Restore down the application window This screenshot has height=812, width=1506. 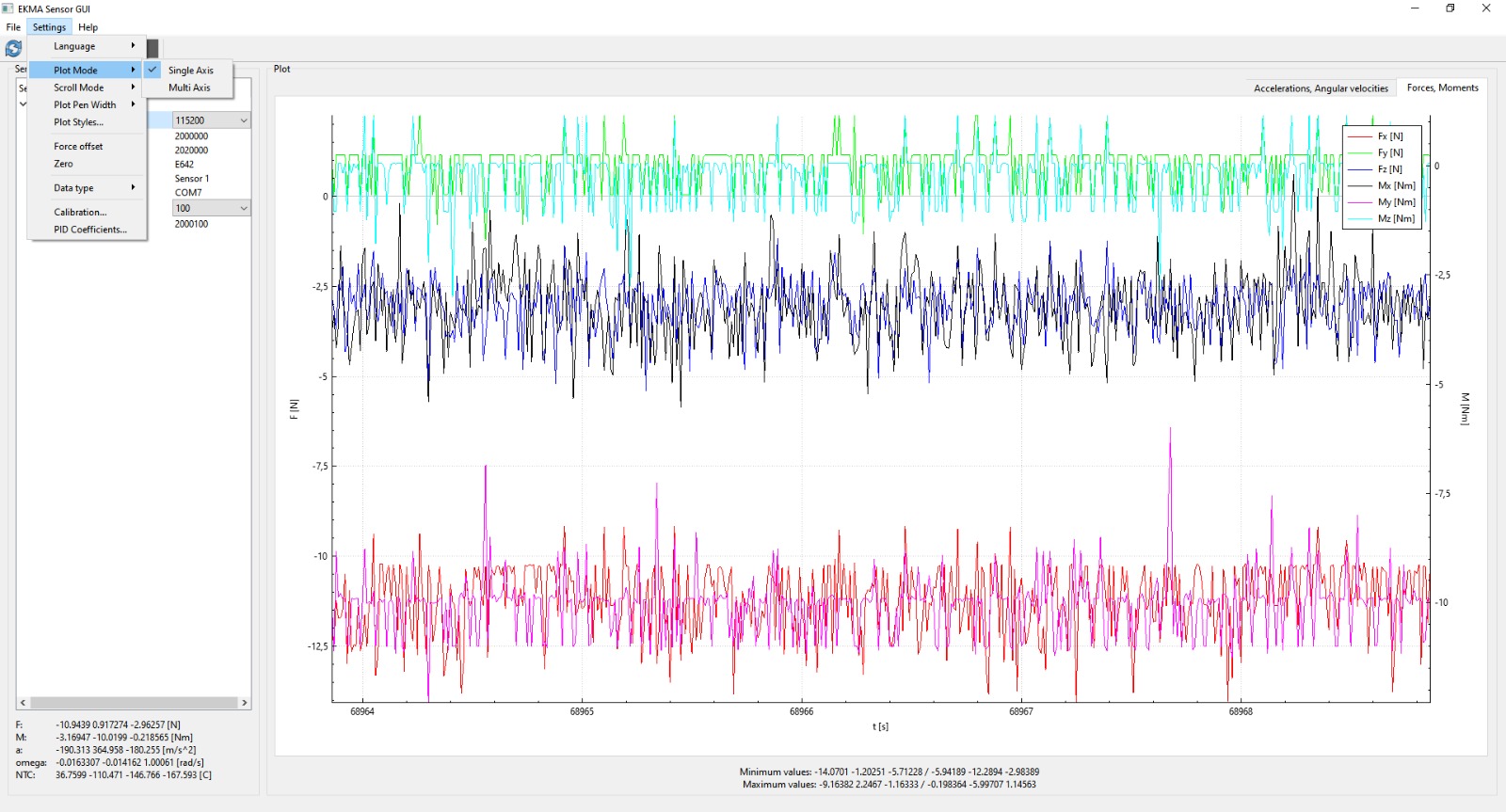click(1450, 8)
